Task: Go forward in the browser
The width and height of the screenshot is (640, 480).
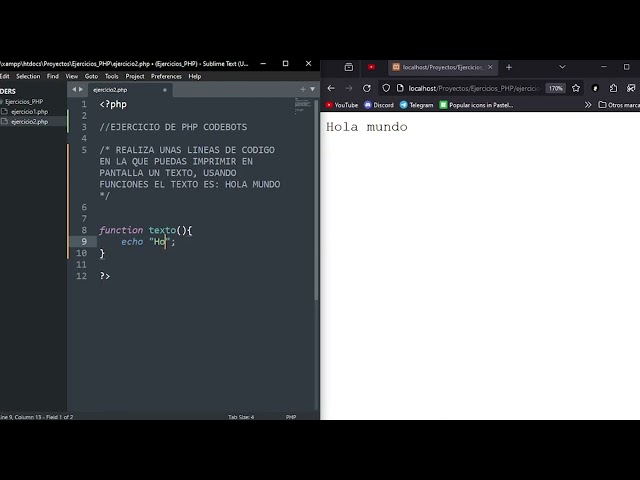Action: 349,88
